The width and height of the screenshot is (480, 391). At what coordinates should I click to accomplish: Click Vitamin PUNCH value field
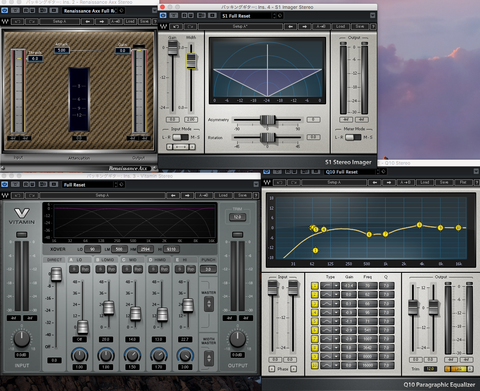click(x=208, y=269)
